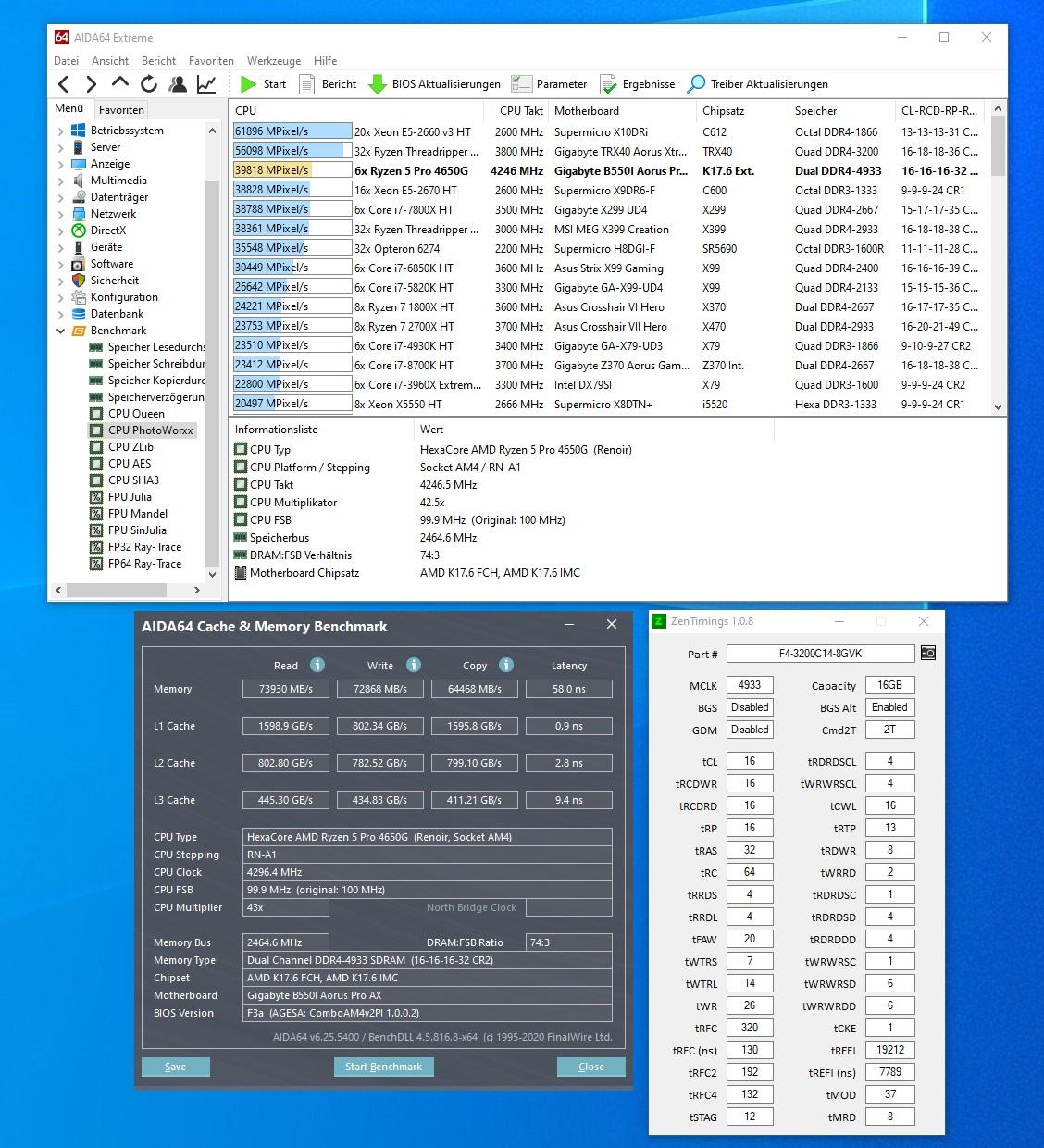Click Start Benchmark button
1044x1148 pixels.
coord(383,1067)
